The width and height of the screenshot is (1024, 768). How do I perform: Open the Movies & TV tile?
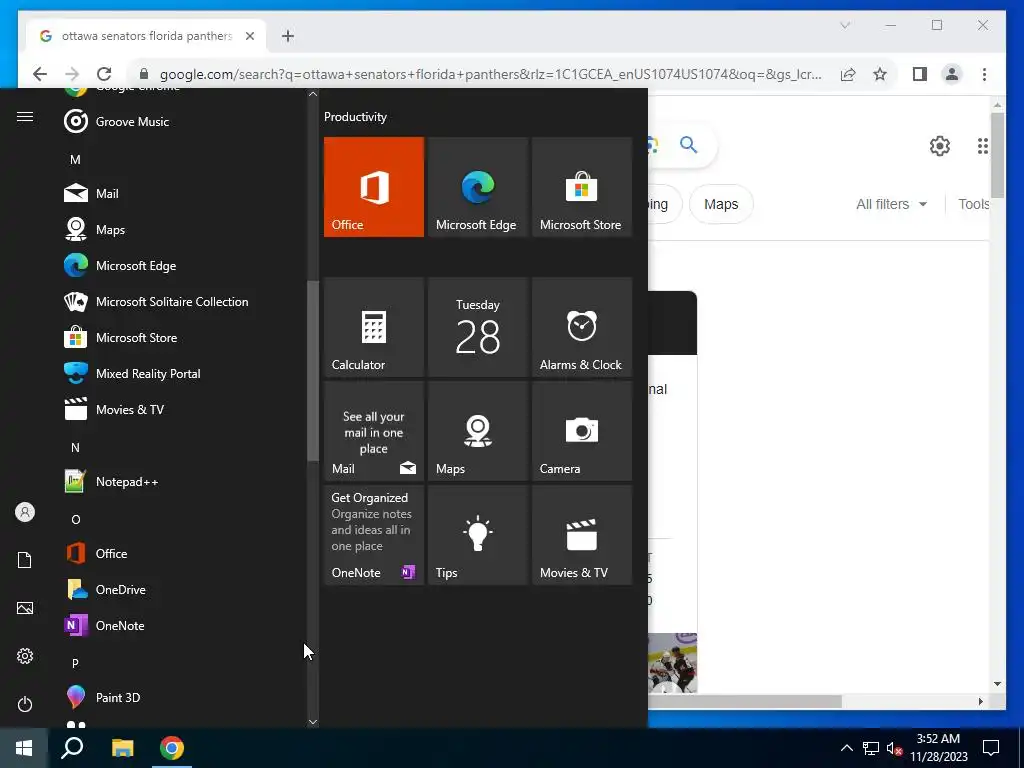click(582, 535)
